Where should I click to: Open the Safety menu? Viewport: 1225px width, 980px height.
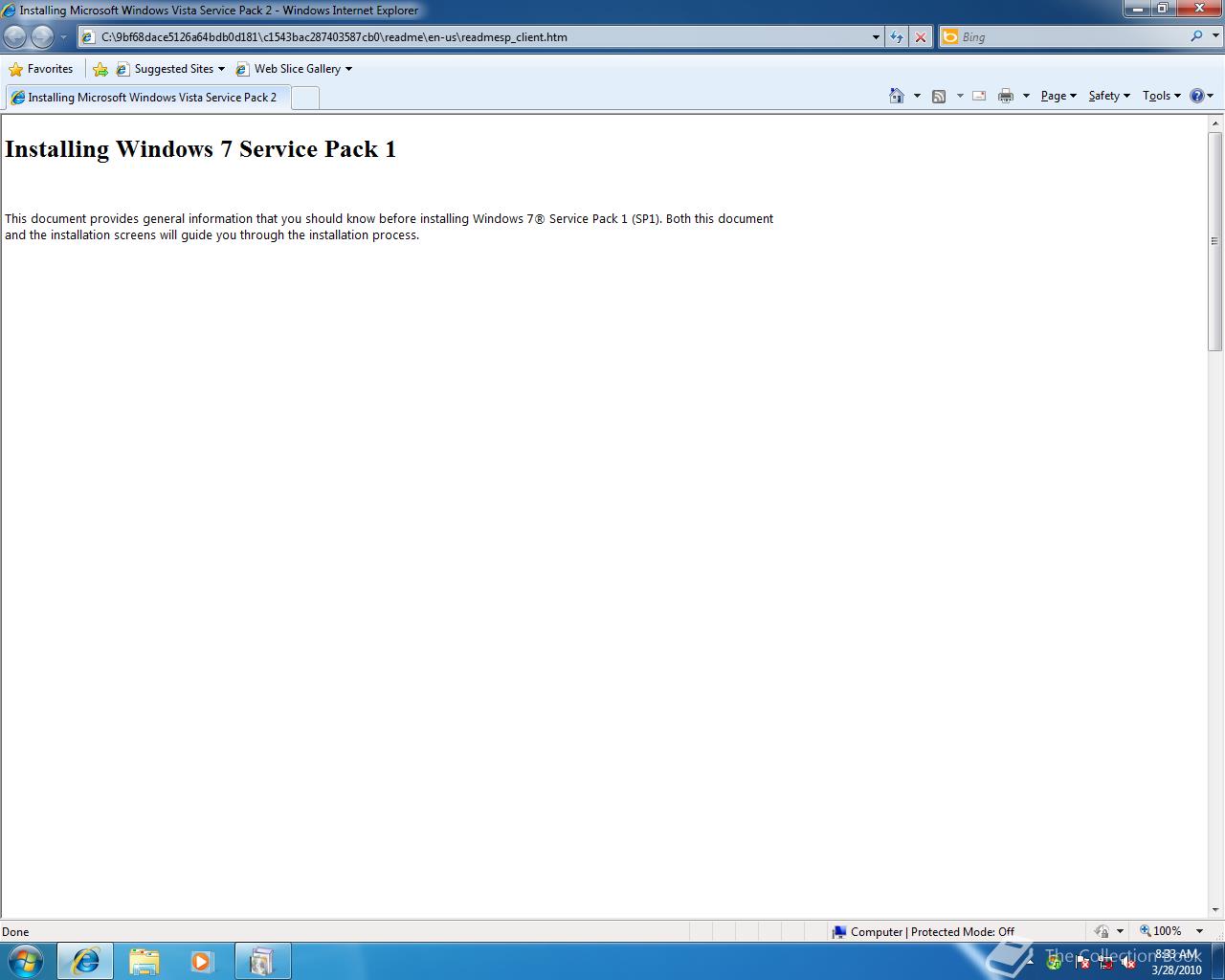click(1109, 96)
